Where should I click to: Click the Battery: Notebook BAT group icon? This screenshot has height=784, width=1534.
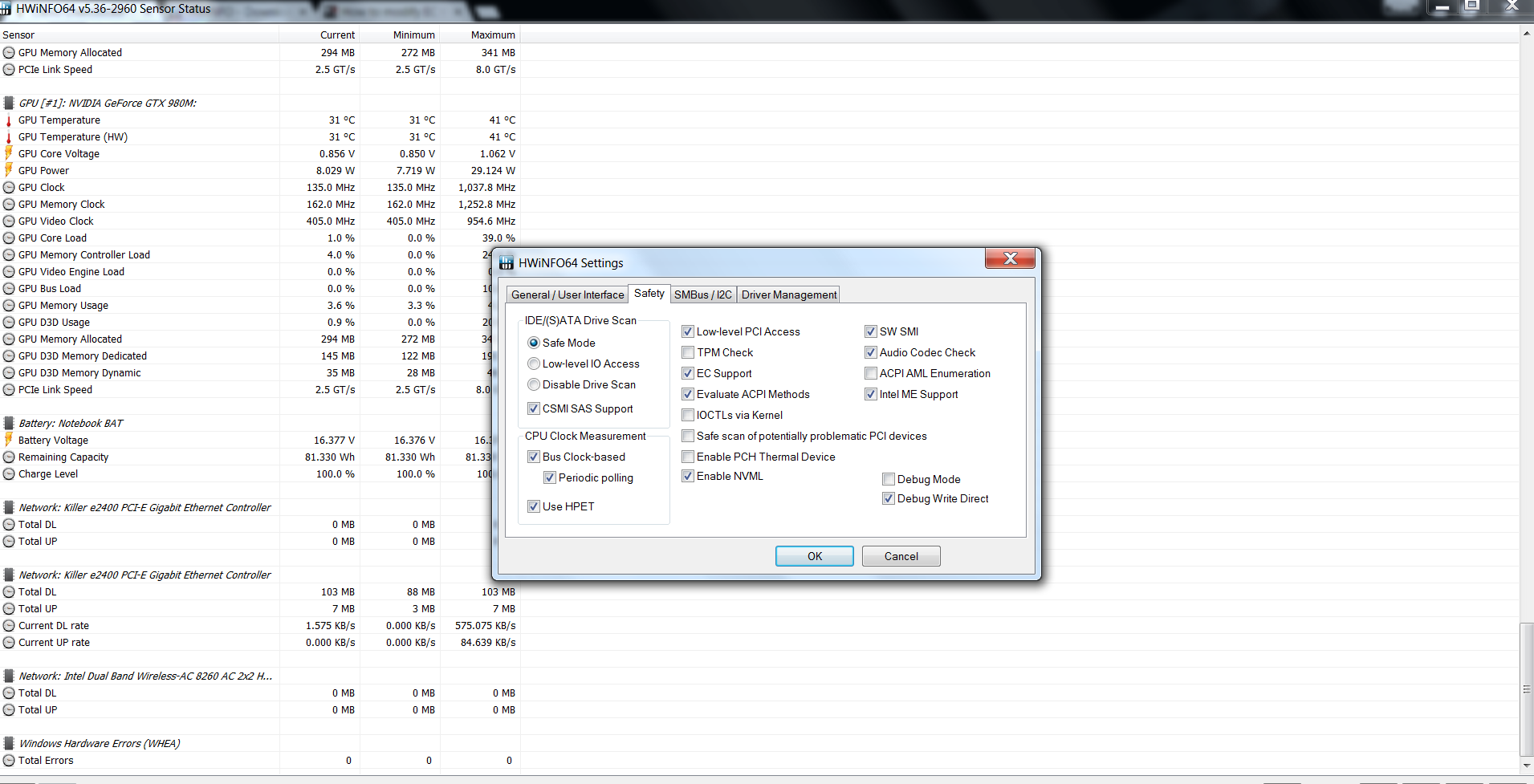point(9,423)
